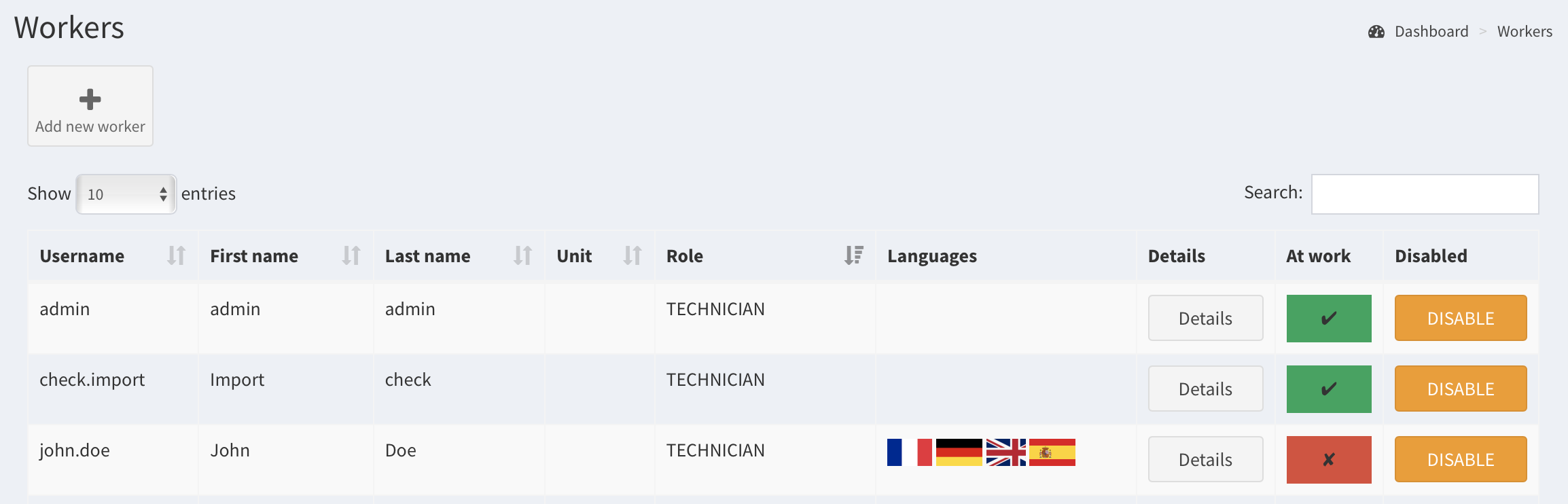Sort table by Role column icon
The height and width of the screenshot is (504, 1568).
[853, 255]
